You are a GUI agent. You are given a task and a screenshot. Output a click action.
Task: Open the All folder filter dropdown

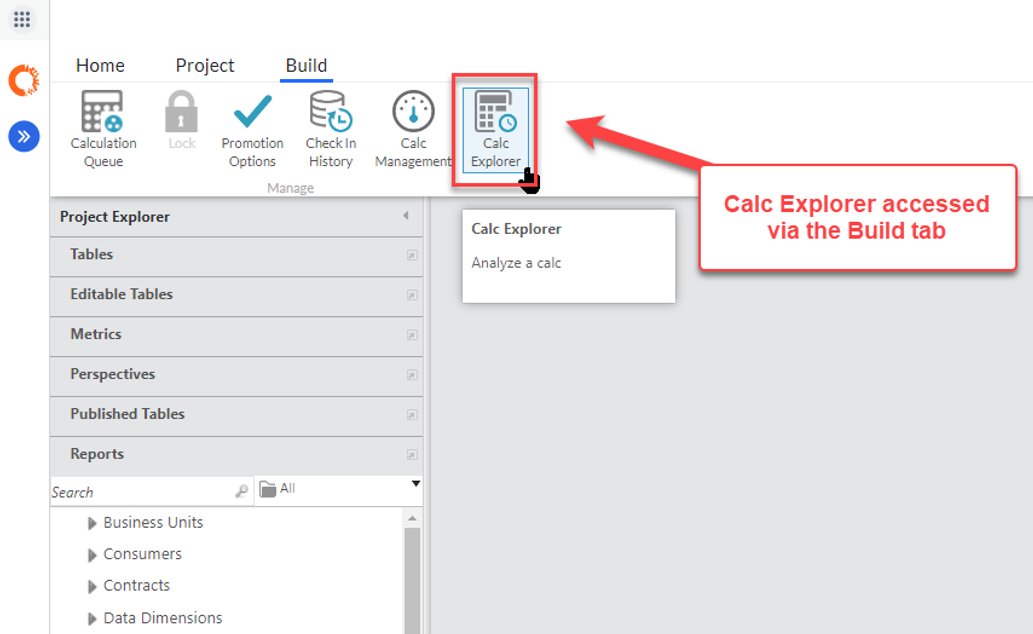(x=416, y=485)
